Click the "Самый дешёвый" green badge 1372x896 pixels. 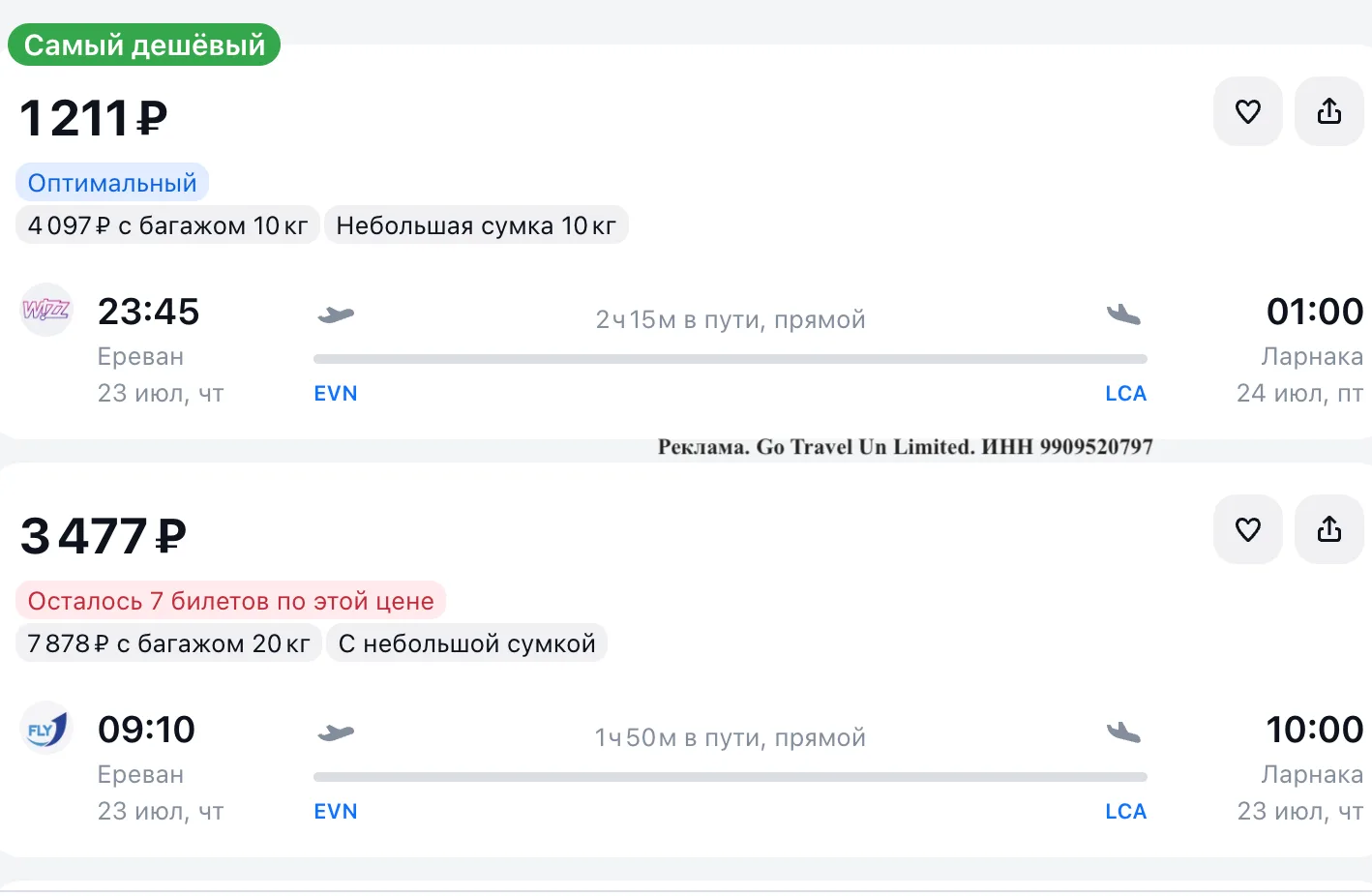(144, 45)
